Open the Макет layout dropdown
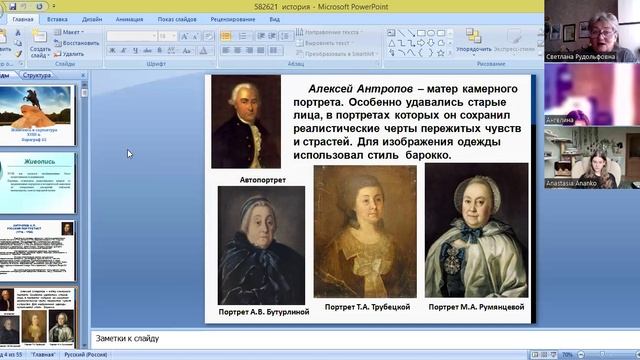Viewport: 640px width, 360px height. 69,32
